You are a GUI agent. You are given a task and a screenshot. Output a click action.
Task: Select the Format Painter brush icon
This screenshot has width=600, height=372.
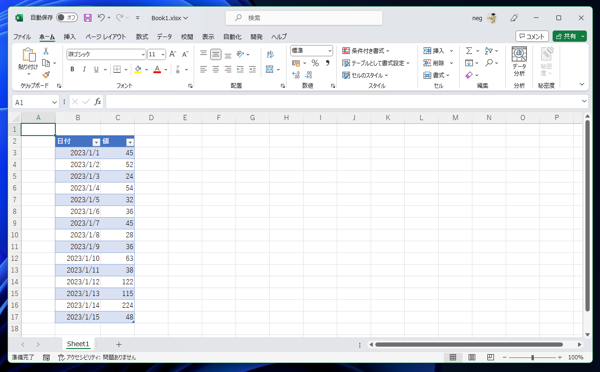tap(46, 75)
